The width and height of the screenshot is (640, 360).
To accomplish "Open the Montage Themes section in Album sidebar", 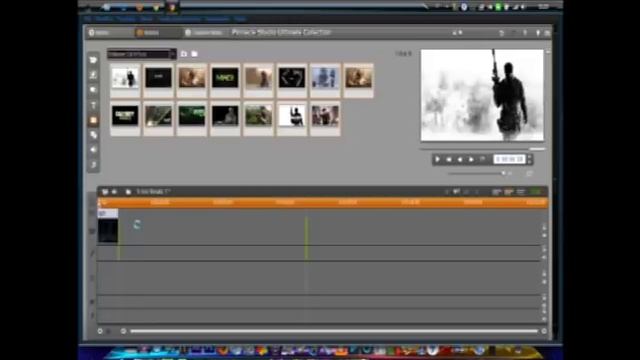I will pyautogui.click(x=93, y=90).
